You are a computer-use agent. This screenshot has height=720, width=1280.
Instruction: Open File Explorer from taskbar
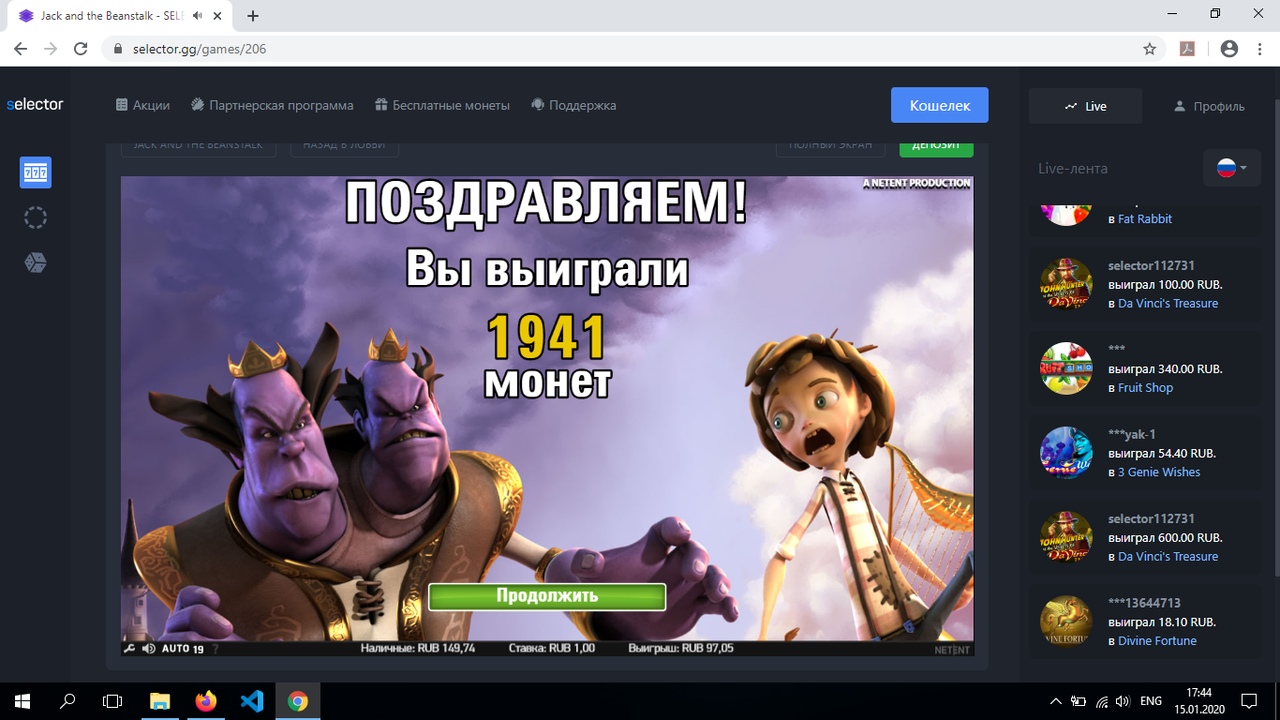tap(160, 701)
